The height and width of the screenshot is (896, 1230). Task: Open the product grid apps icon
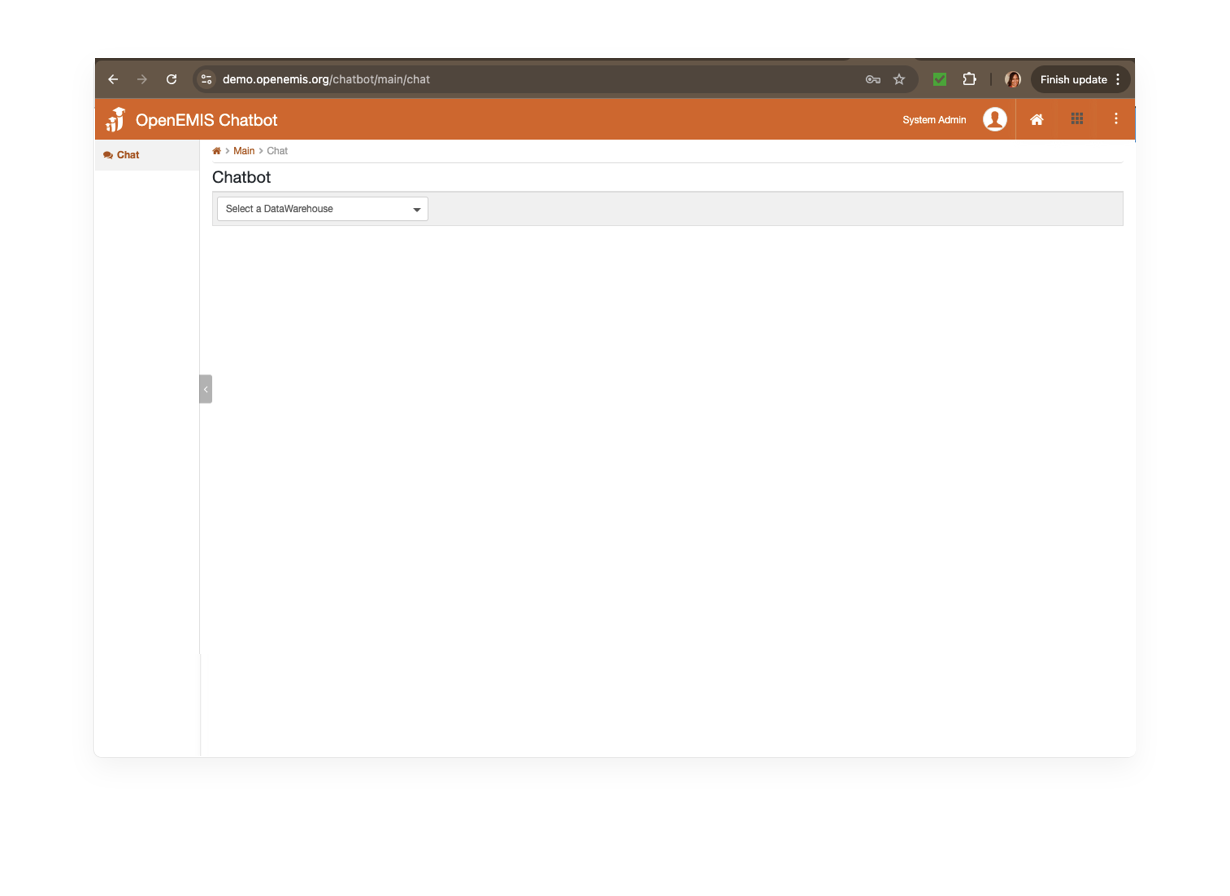point(1077,119)
